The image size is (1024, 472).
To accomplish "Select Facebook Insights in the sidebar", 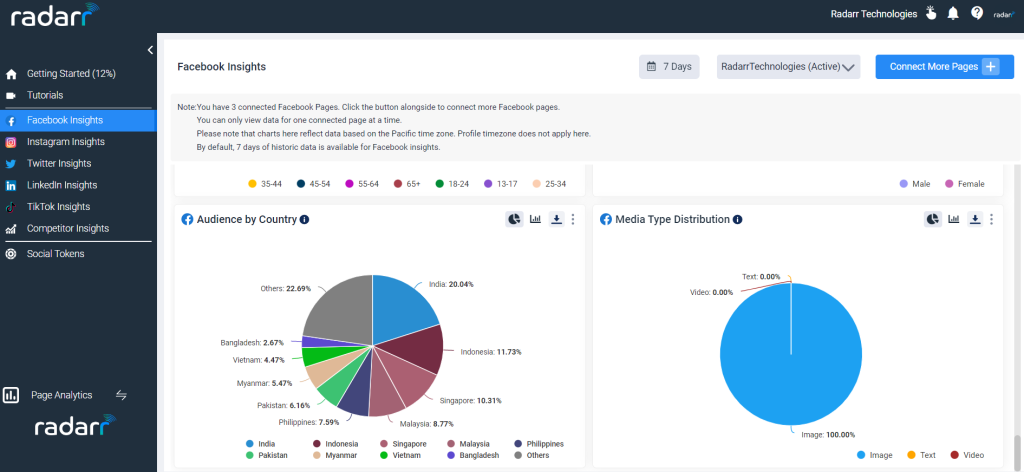I will tap(78, 120).
